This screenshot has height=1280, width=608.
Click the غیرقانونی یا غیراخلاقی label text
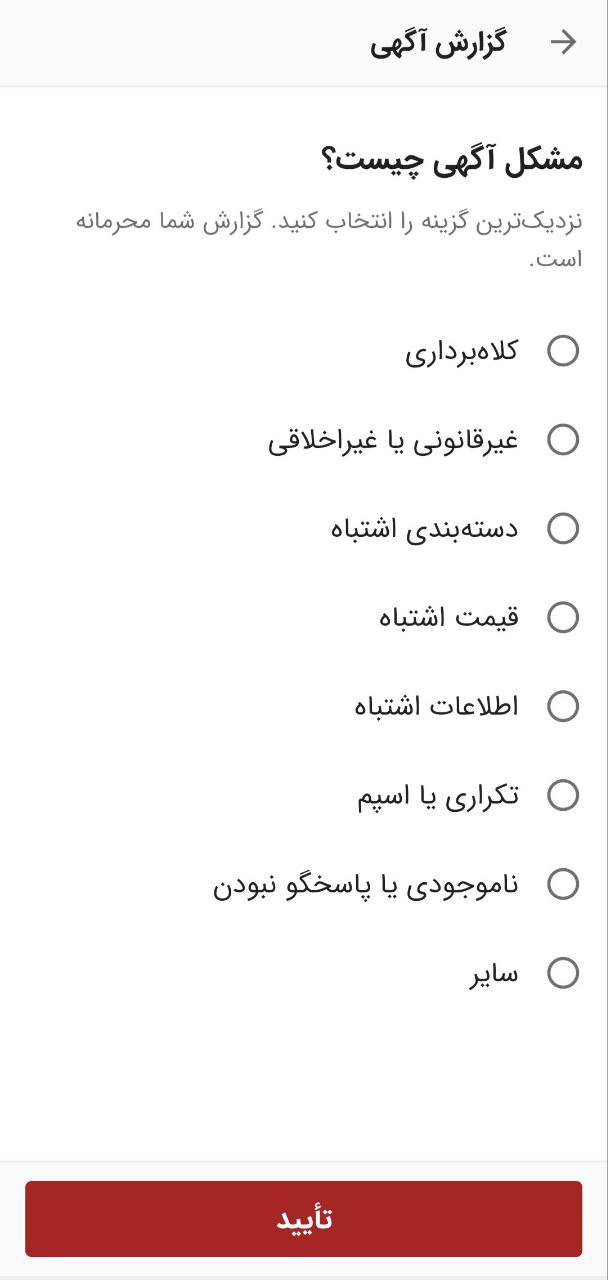click(393, 440)
